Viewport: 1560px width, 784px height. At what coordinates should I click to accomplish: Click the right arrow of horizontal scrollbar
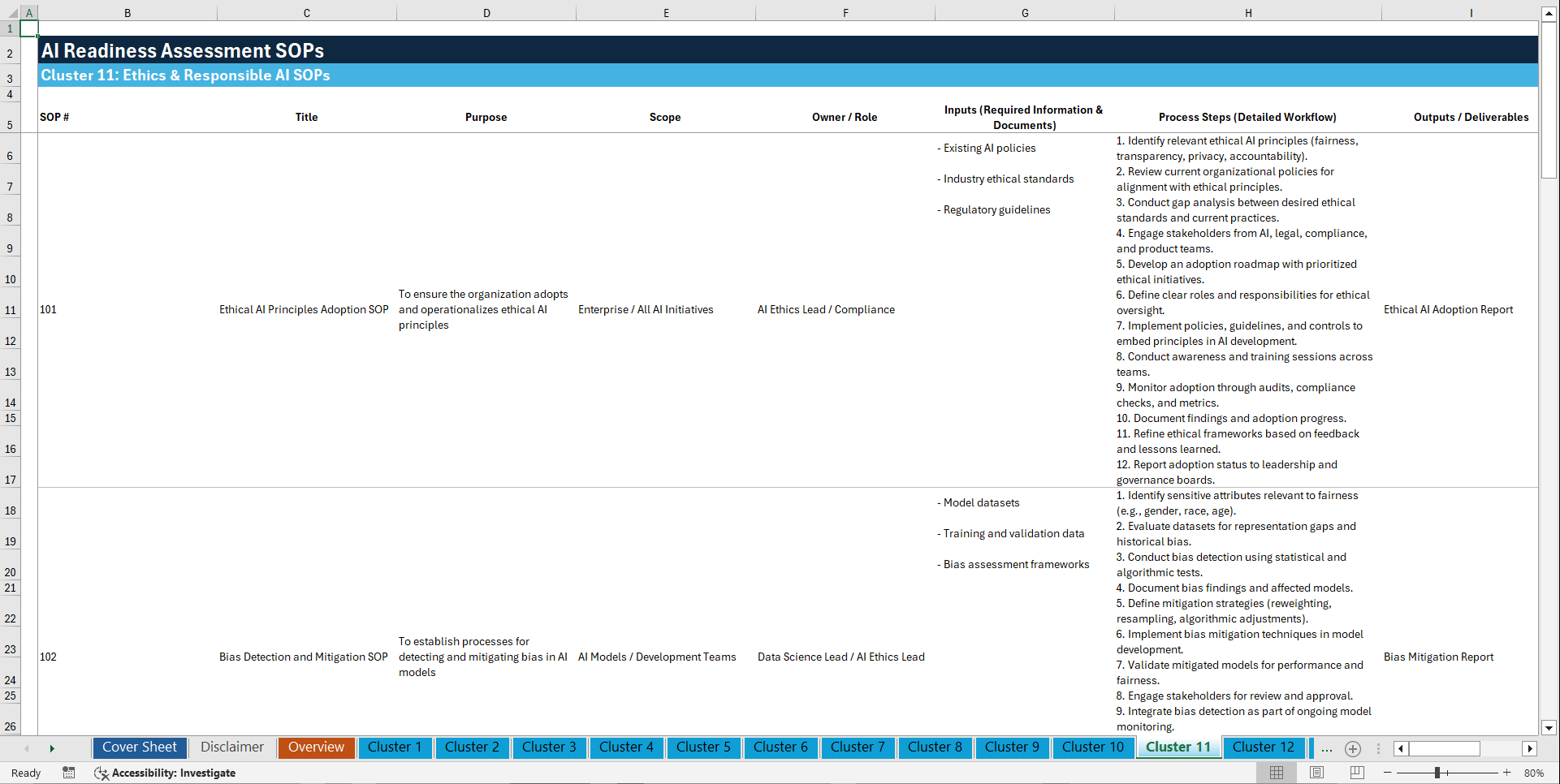tap(1530, 748)
